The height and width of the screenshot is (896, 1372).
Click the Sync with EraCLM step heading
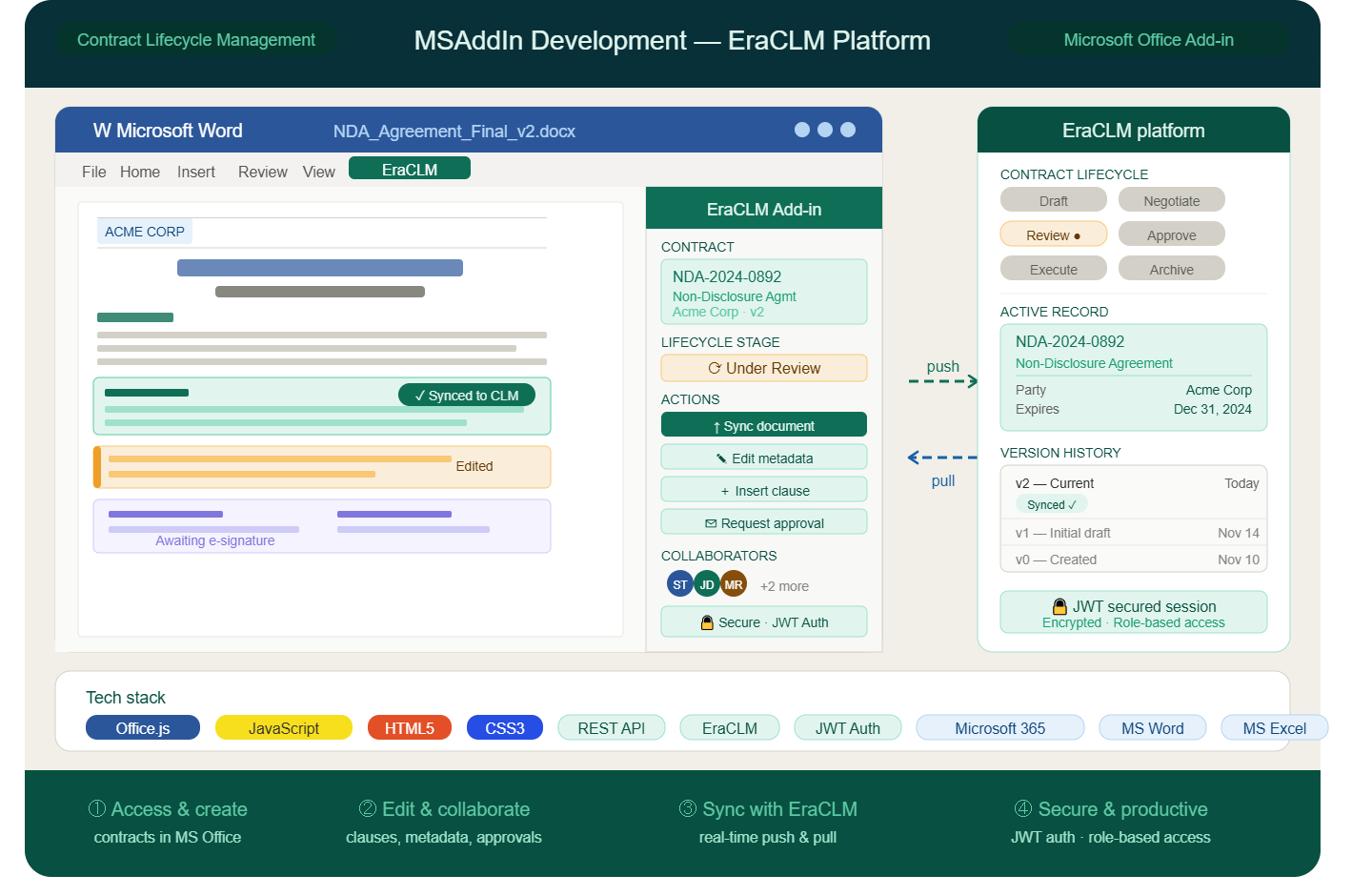(768, 809)
